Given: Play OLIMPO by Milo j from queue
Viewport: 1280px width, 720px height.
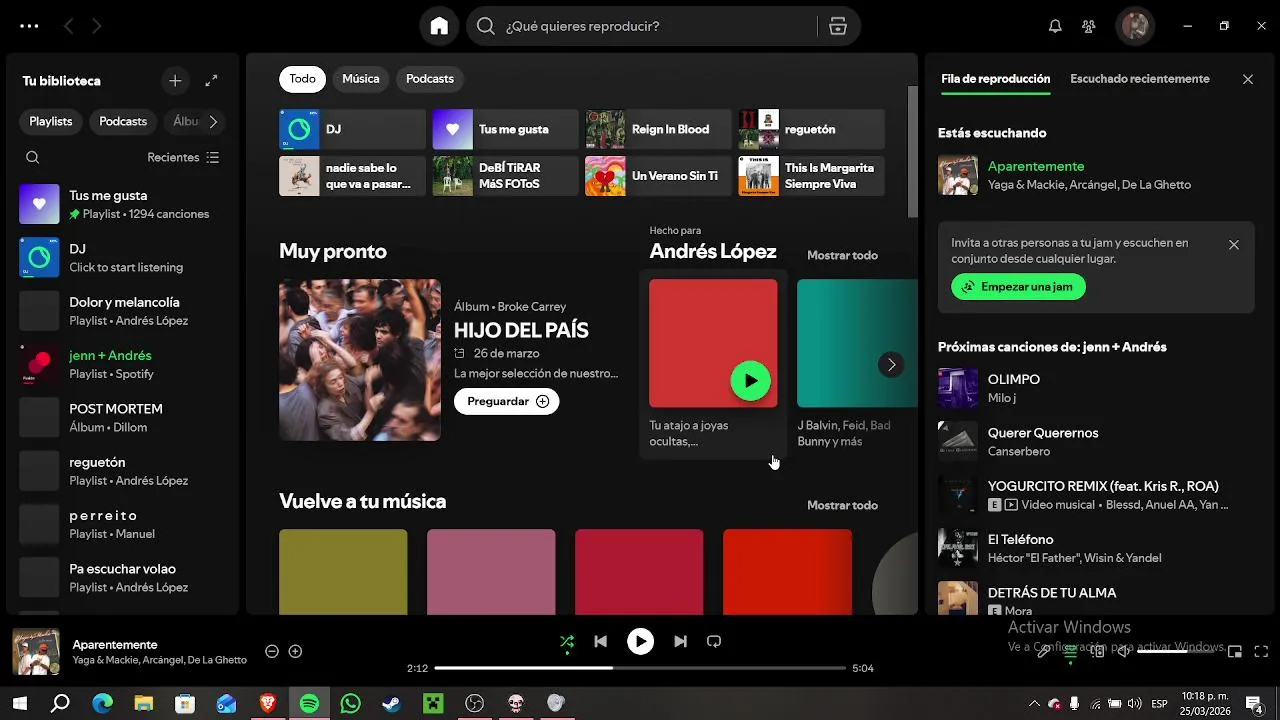Looking at the screenshot, I should click(1096, 388).
